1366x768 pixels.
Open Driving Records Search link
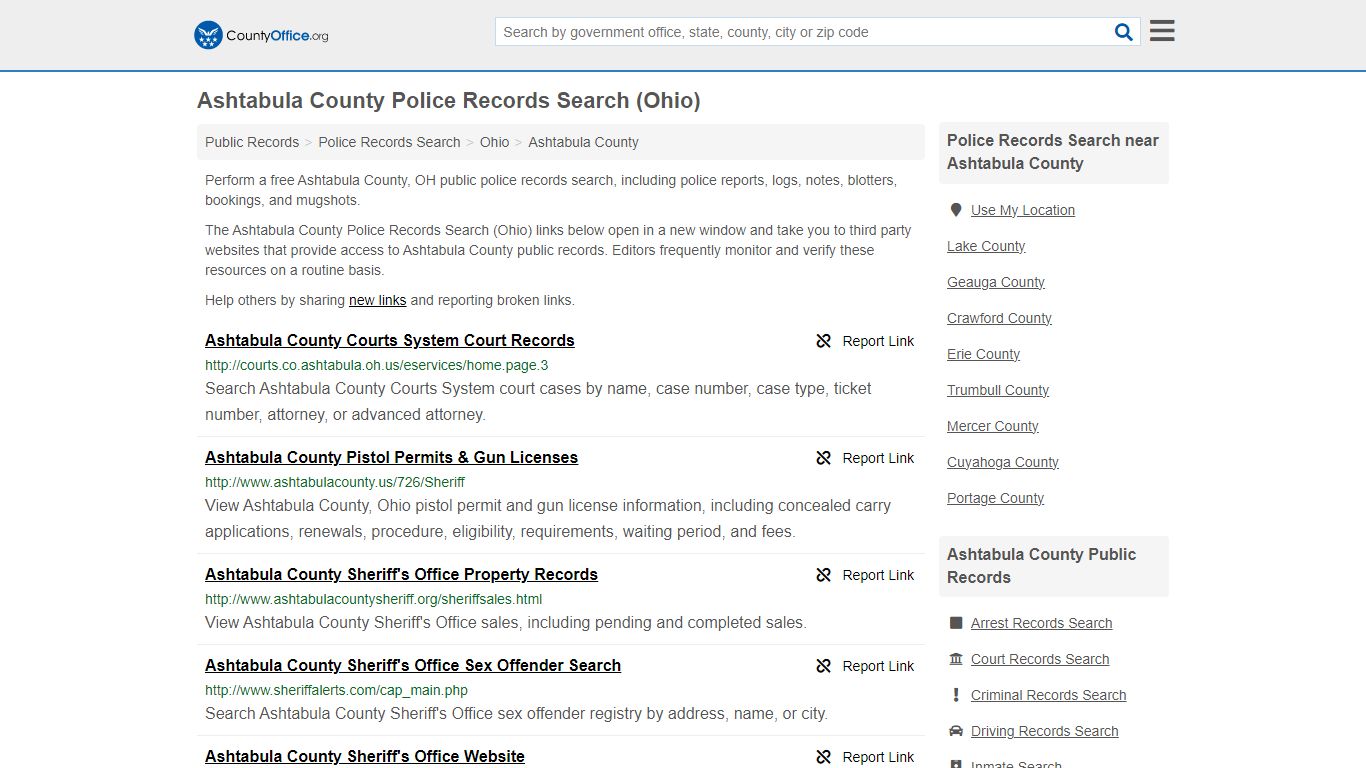(x=1044, y=731)
